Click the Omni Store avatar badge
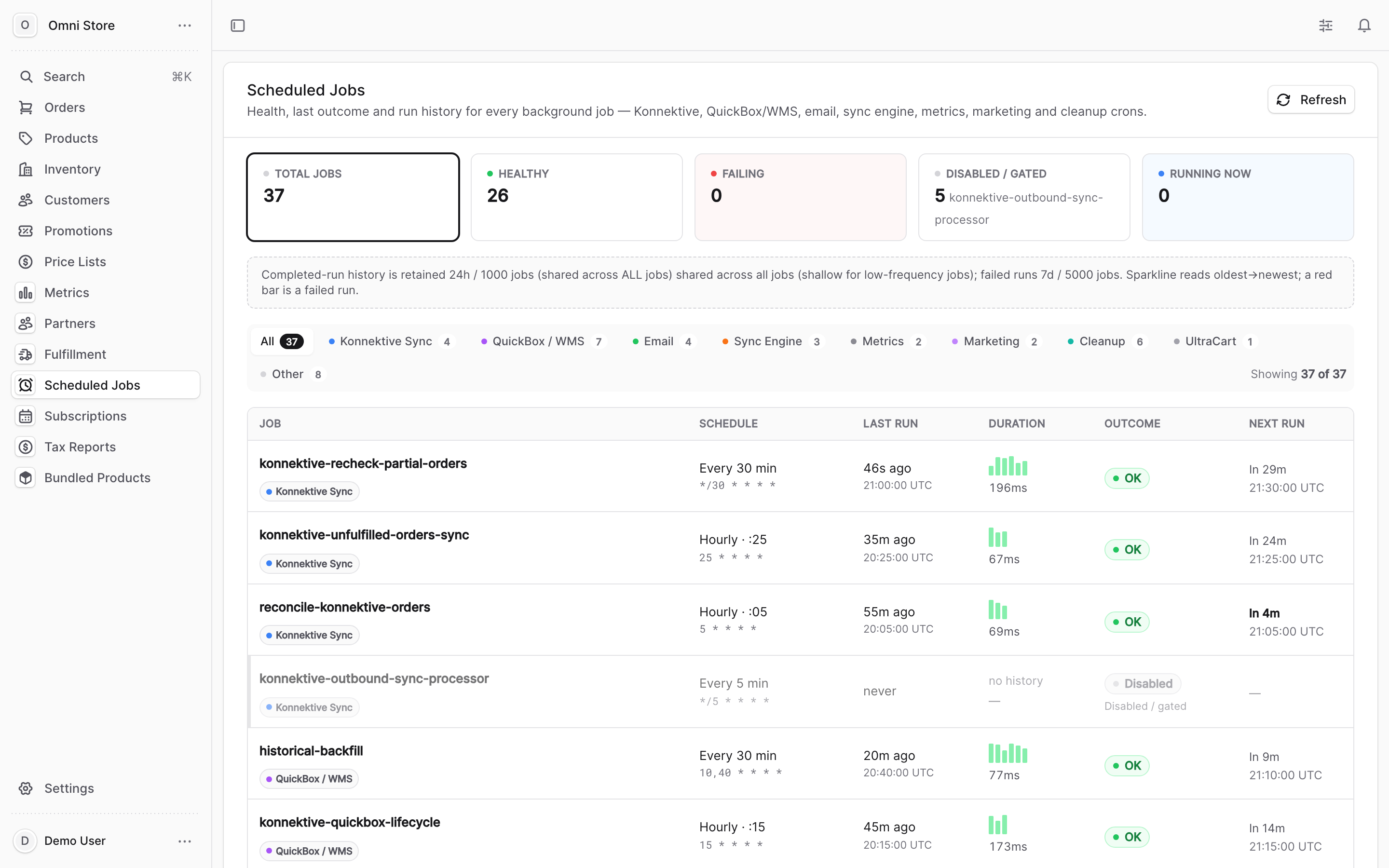The image size is (1389, 868). coord(25,25)
